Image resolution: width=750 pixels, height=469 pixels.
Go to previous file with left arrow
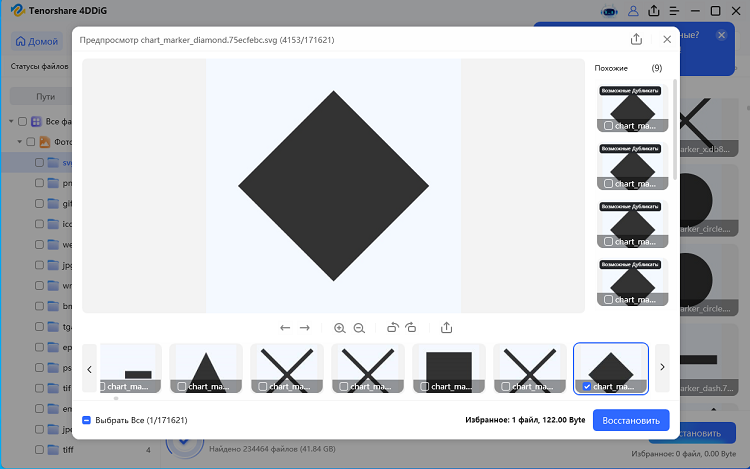(285, 328)
